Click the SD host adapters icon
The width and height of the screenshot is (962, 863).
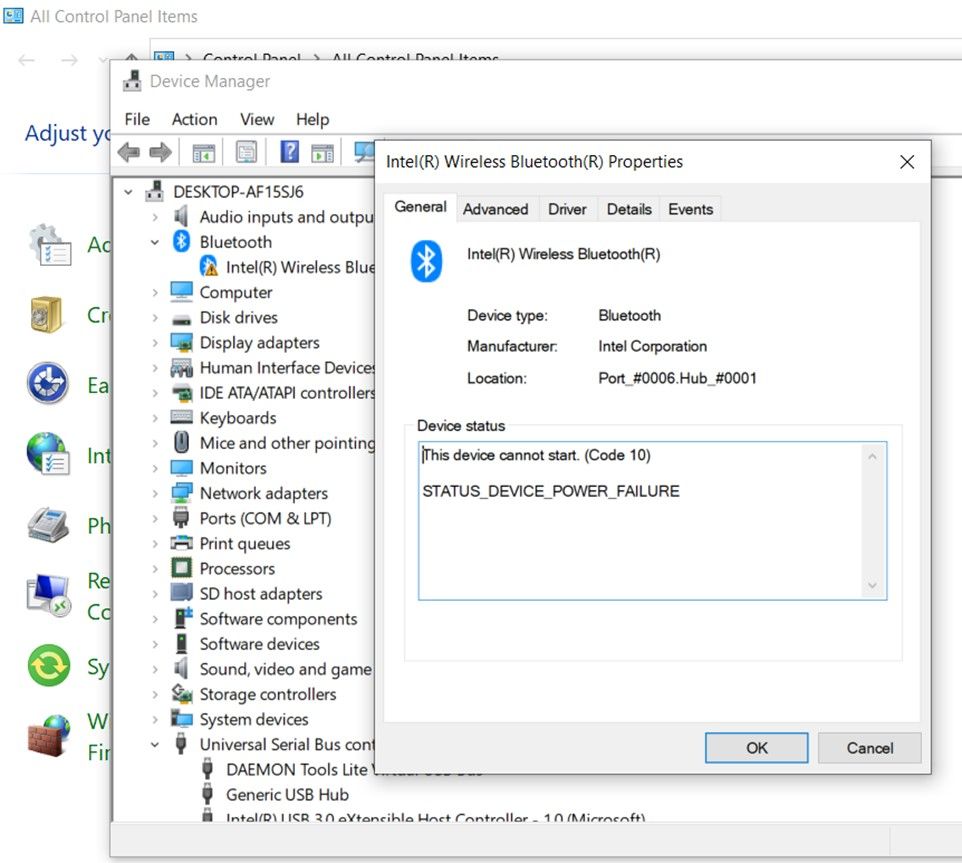click(182, 593)
